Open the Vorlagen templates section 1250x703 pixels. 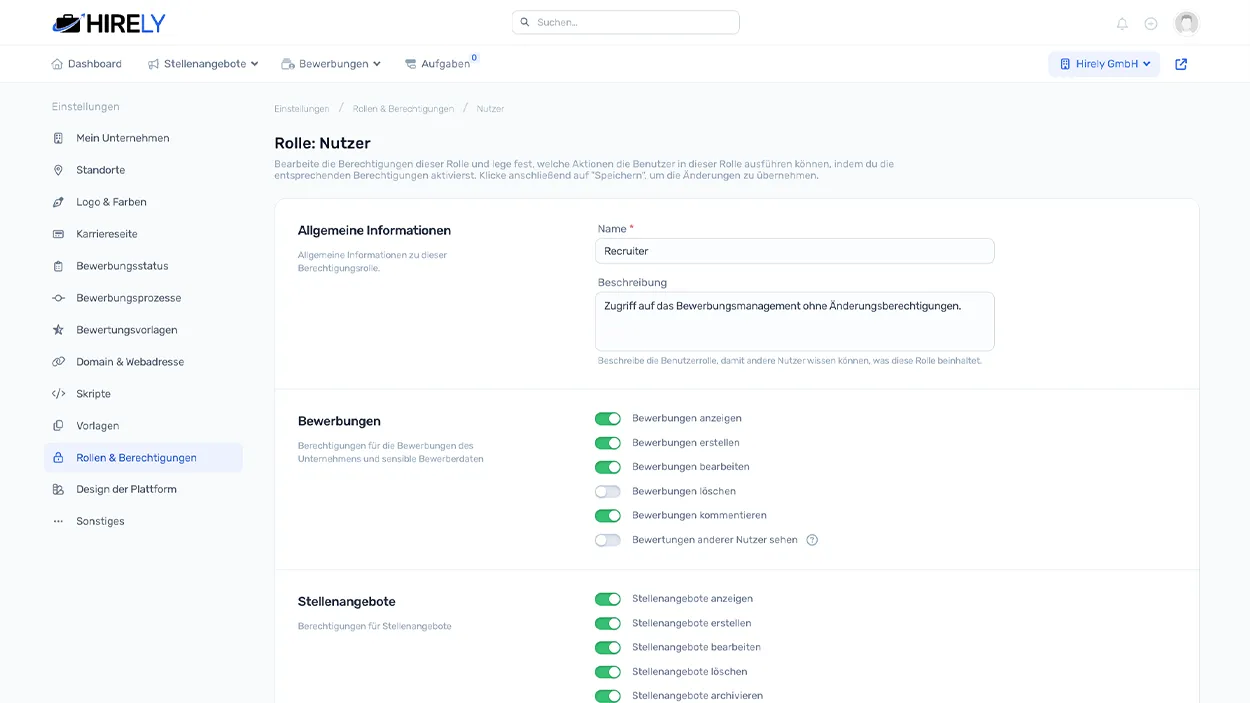[98, 425]
